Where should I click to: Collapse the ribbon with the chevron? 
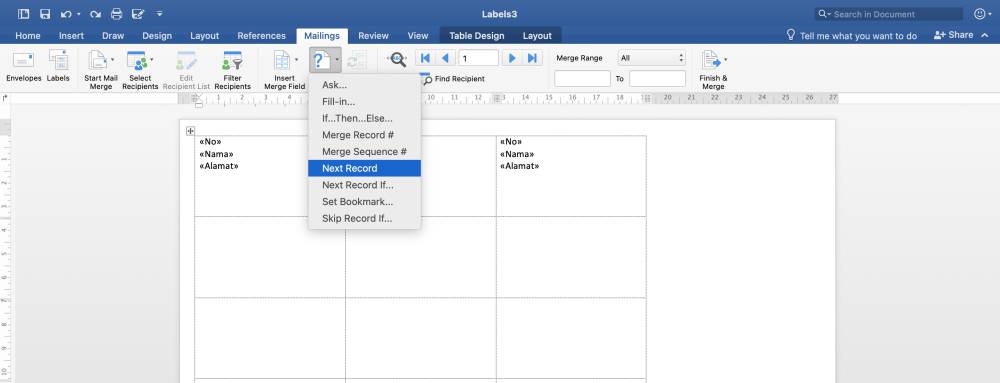986,35
